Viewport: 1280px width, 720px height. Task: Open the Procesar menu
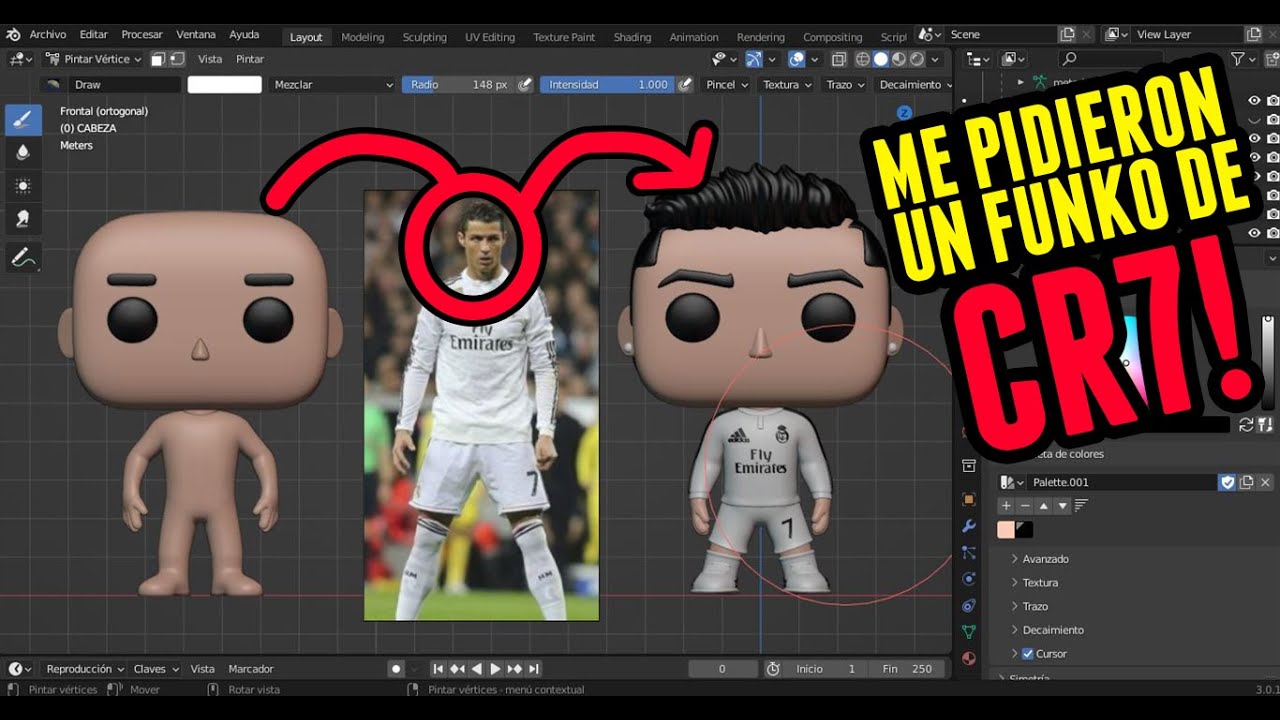[x=142, y=34]
